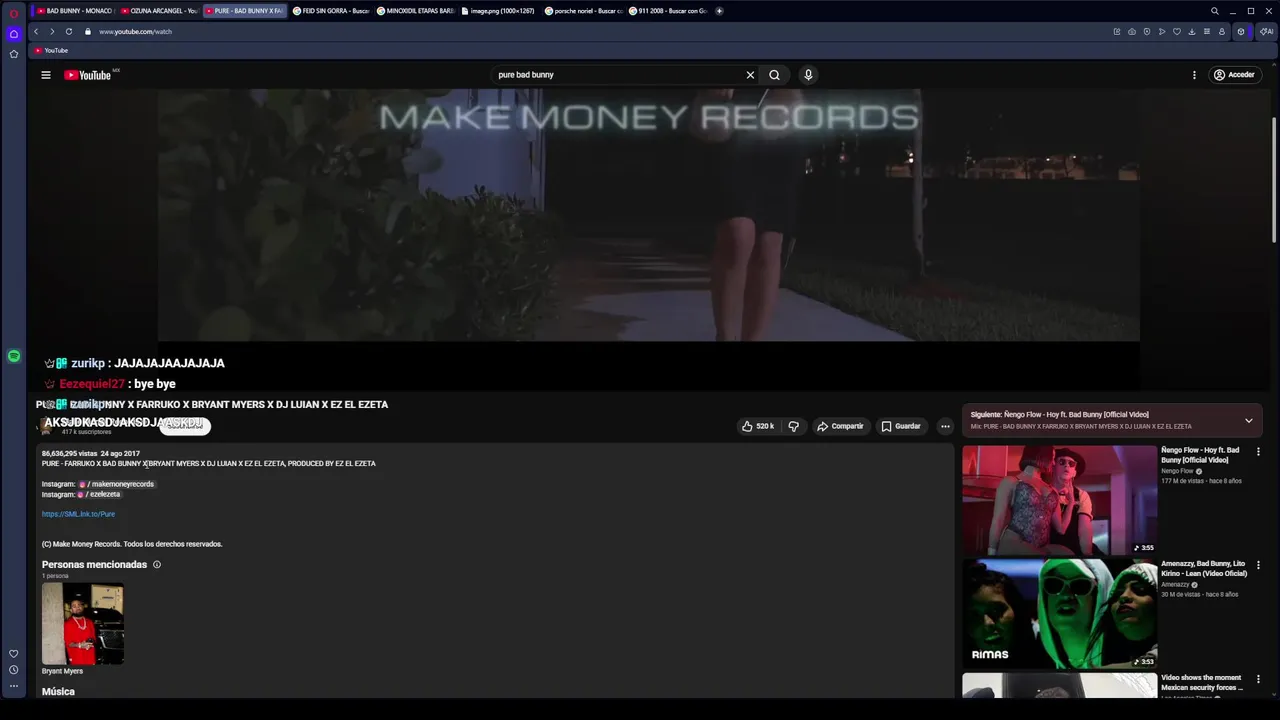Open YouTube settings three-dot menu
The height and width of the screenshot is (720, 1280).
coord(1194,75)
